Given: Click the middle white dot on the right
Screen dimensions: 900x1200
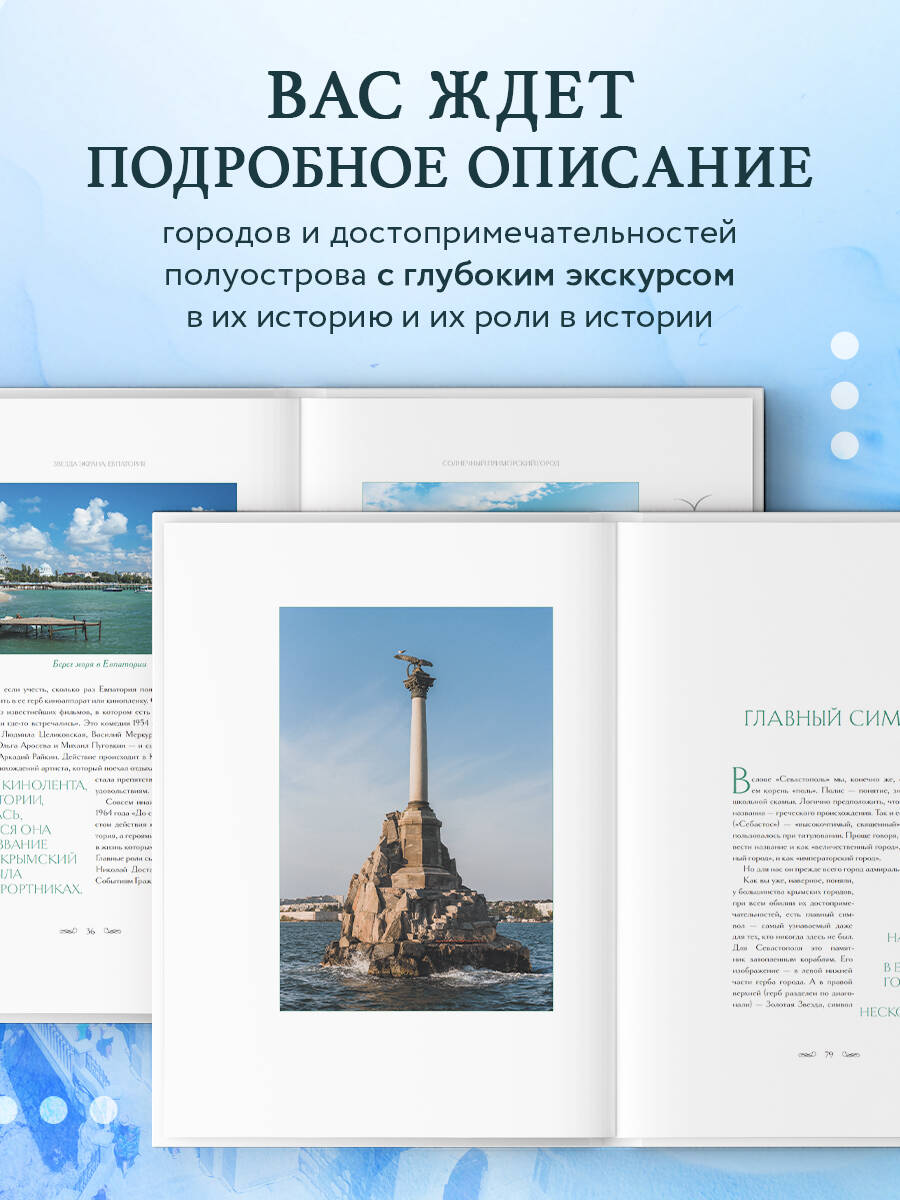Looking at the screenshot, I should click(845, 395).
